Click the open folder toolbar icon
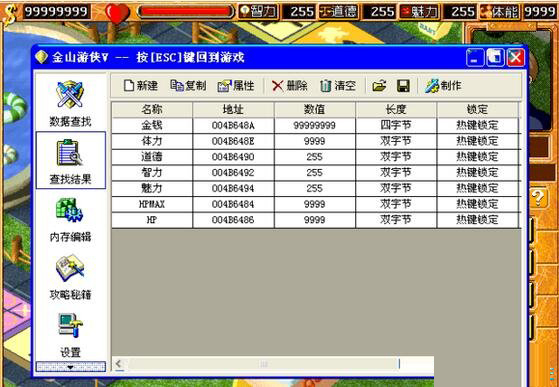Screen dimensions: 559x387 pyautogui.click(x=379, y=86)
